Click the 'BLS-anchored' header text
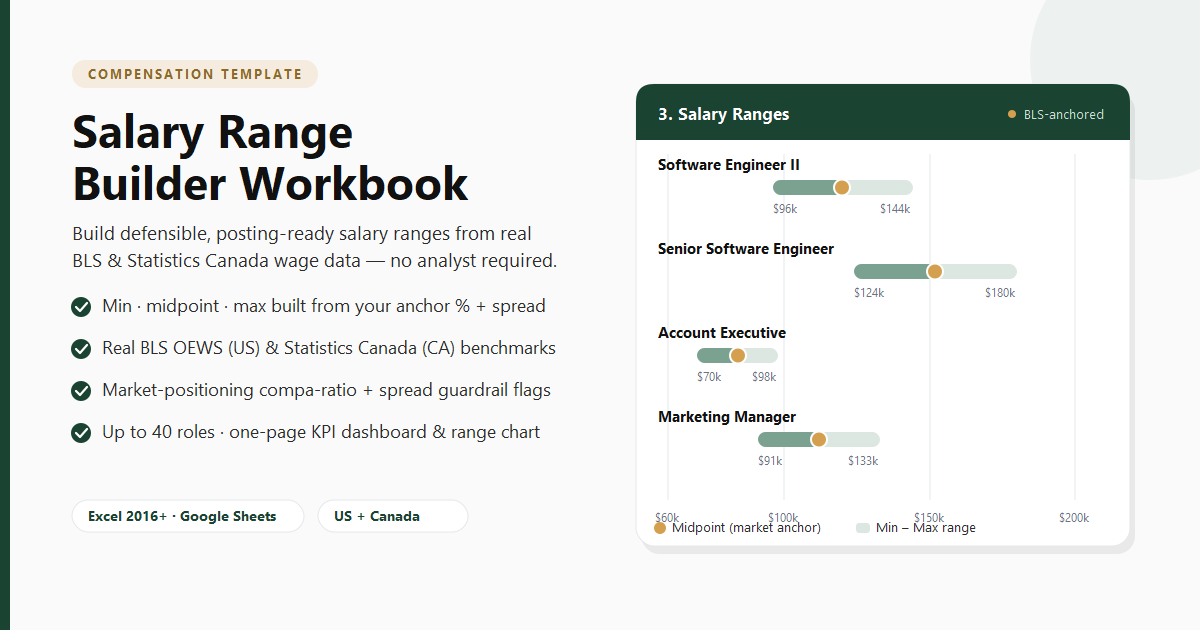 pyautogui.click(x=1064, y=115)
